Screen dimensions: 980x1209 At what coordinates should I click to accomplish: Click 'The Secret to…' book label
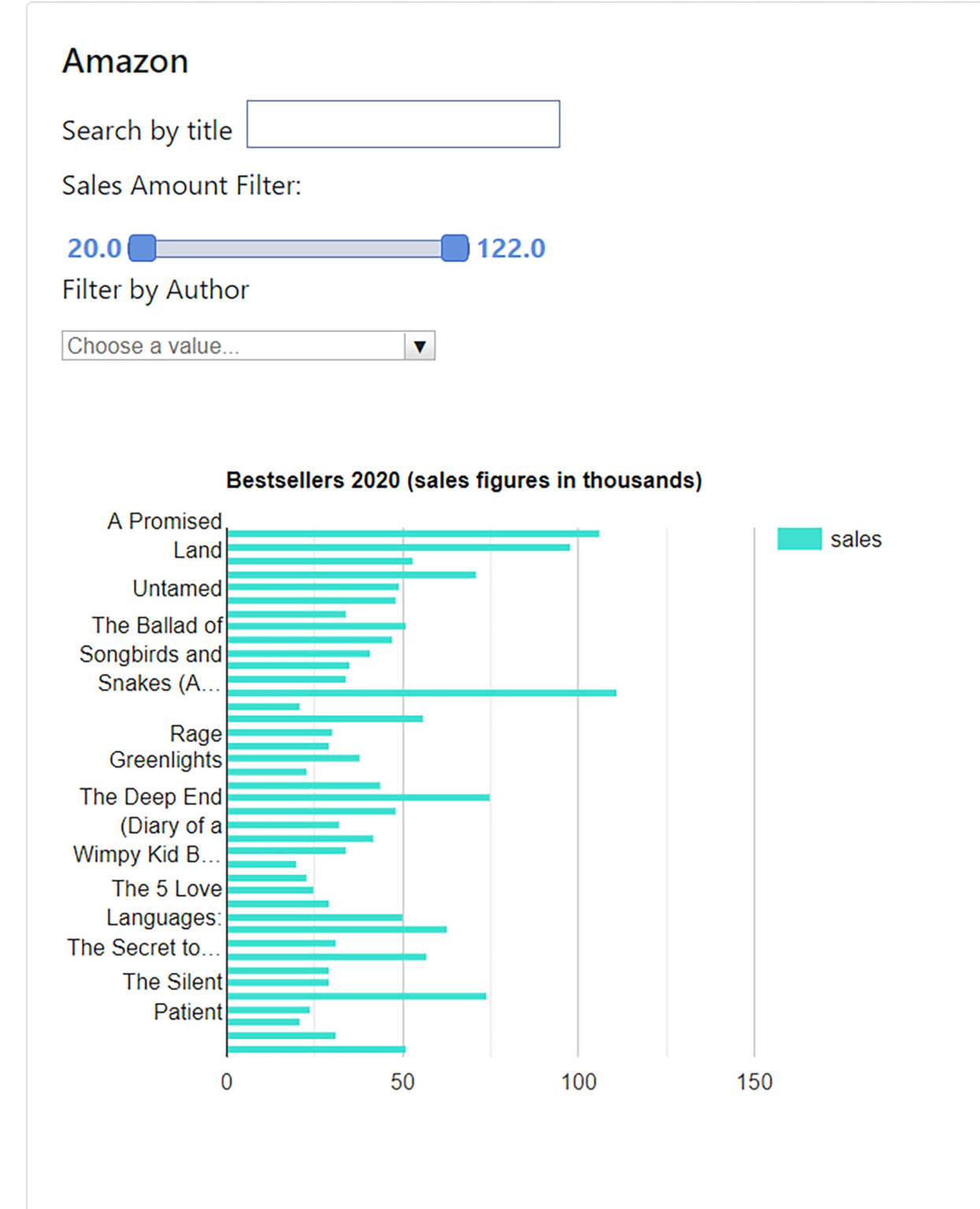tap(143, 947)
